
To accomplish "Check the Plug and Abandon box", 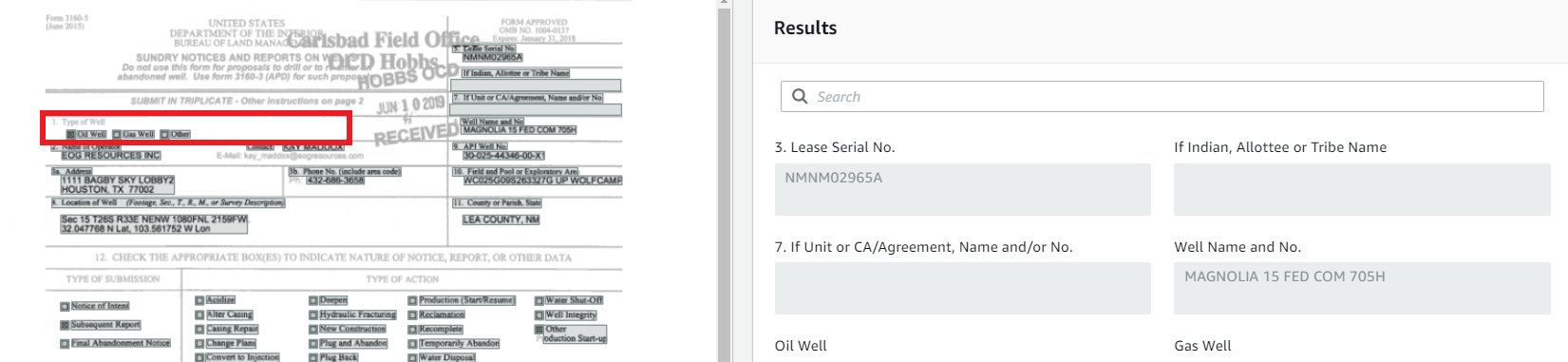I will [313, 343].
